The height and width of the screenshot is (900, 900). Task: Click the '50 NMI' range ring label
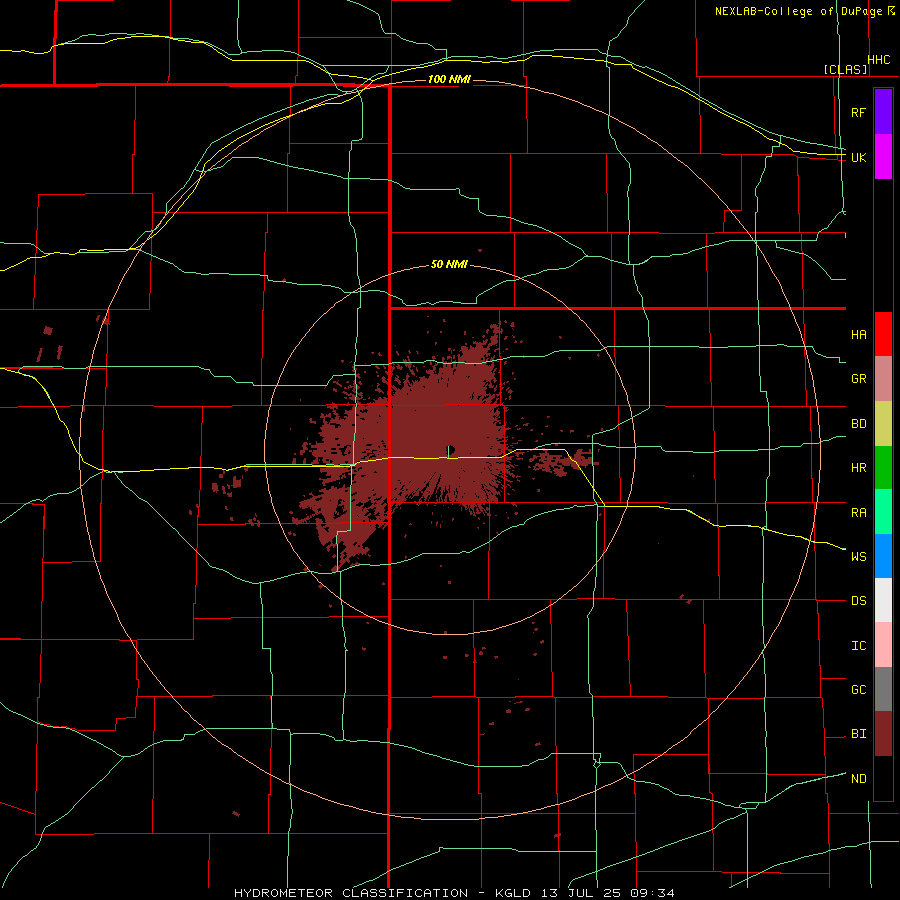click(449, 264)
